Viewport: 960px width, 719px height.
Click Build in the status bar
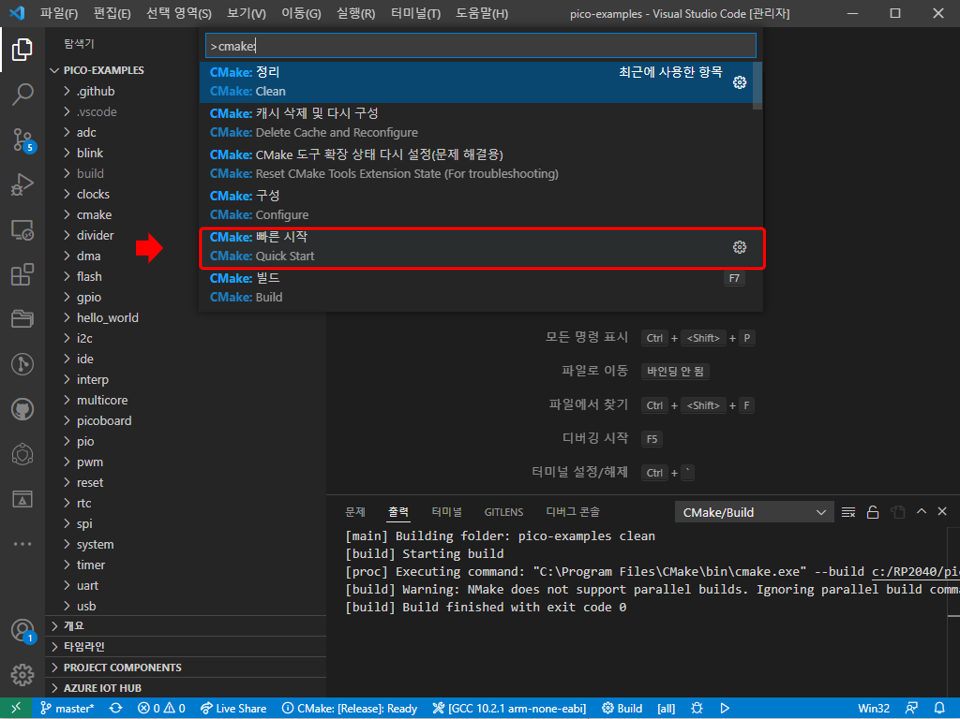[x=621, y=708]
